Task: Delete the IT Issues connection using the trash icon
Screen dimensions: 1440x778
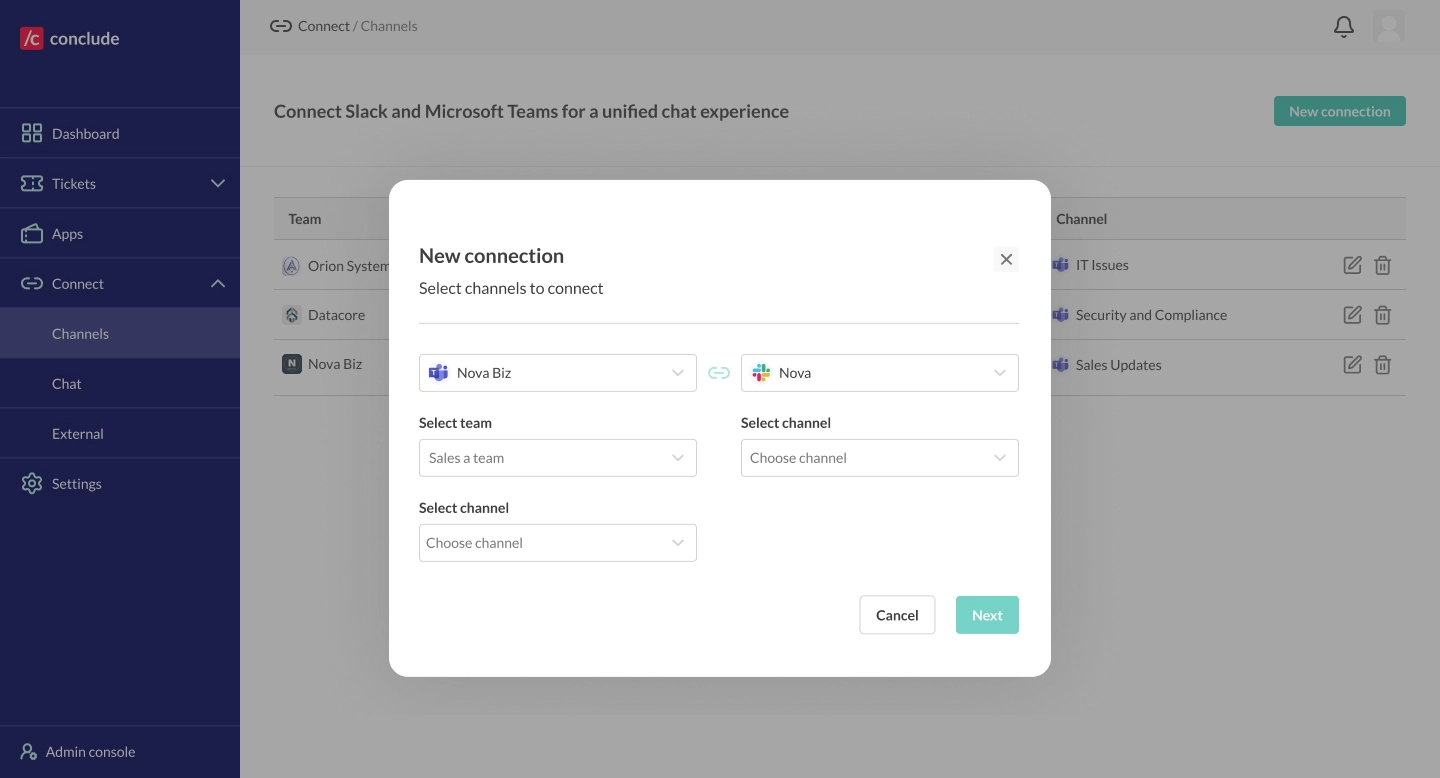Action: pyautogui.click(x=1383, y=265)
